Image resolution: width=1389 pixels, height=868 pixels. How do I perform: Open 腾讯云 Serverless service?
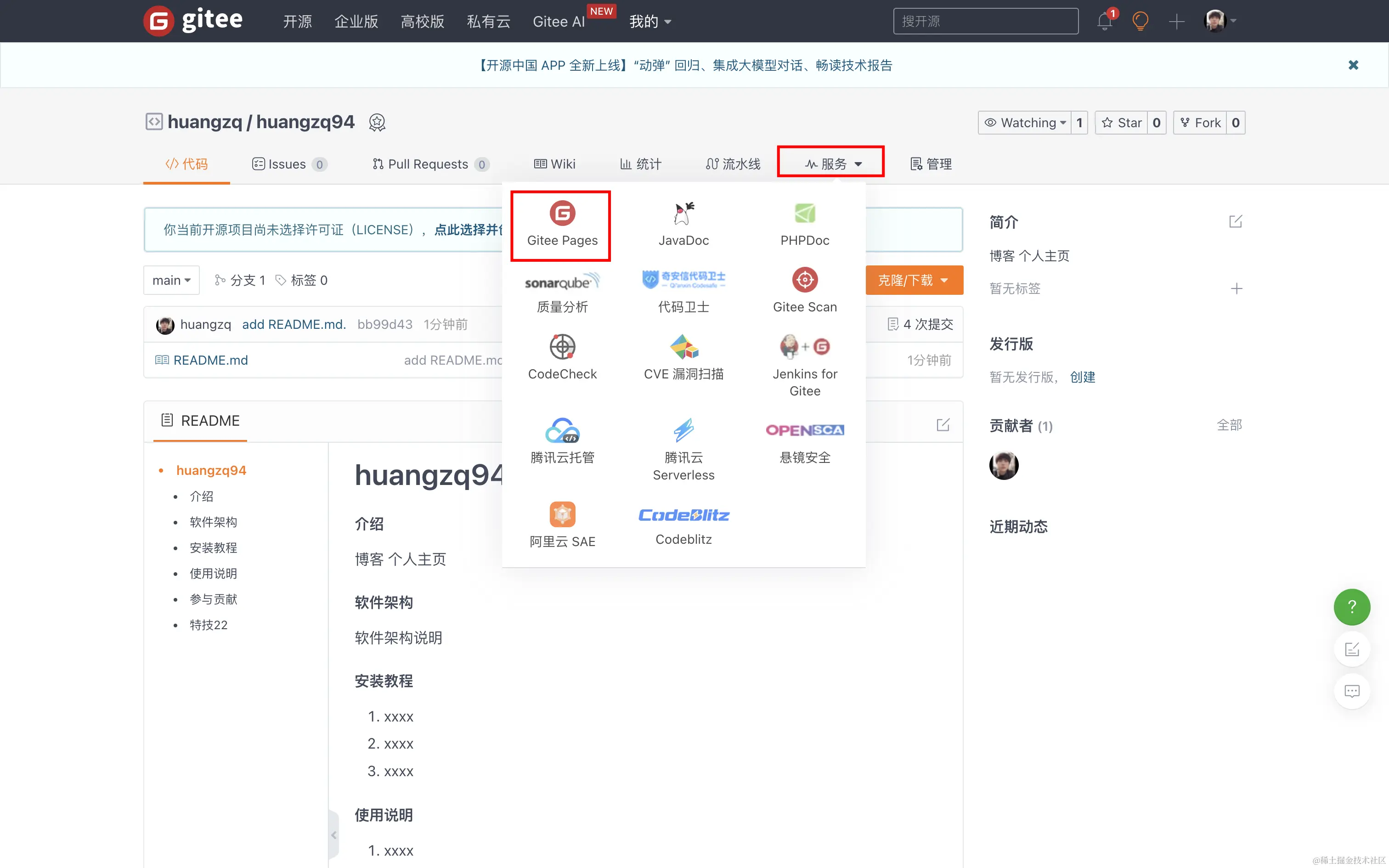(x=683, y=450)
